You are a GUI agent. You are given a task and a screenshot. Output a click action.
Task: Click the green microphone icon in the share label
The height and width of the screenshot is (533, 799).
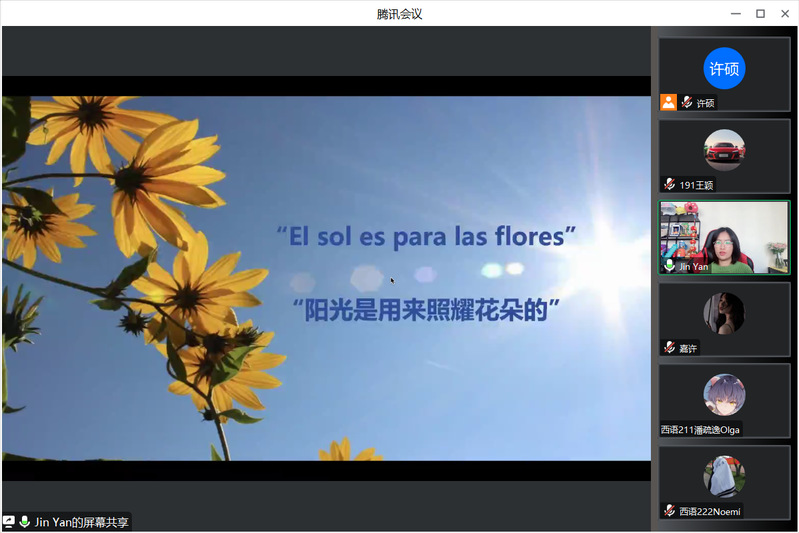(x=24, y=522)
